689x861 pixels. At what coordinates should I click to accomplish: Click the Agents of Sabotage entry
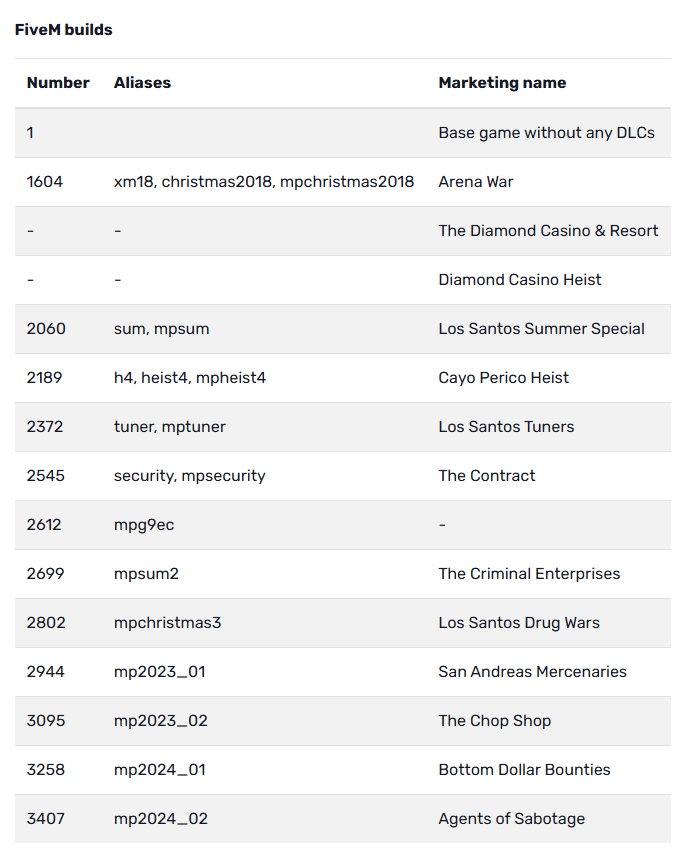pyautogui.click(x=512, y=819)
